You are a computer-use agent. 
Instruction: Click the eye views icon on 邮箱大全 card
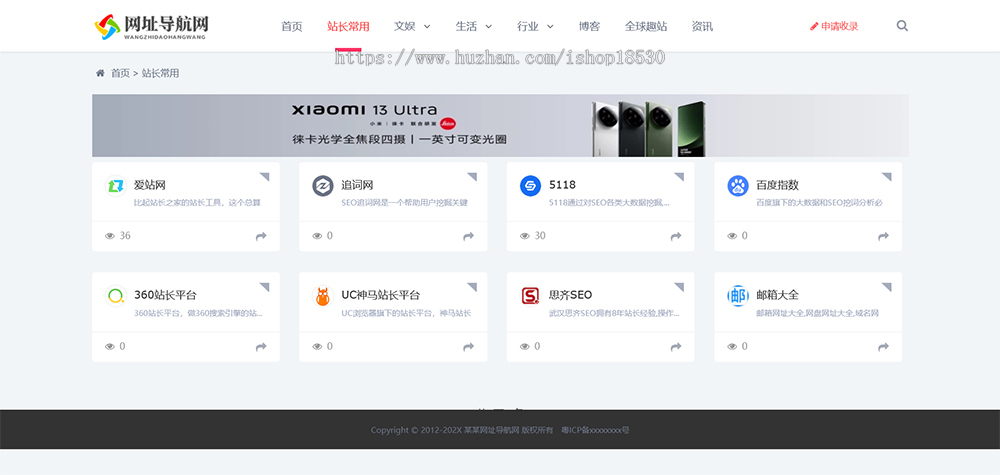click(x=732, y=346)
